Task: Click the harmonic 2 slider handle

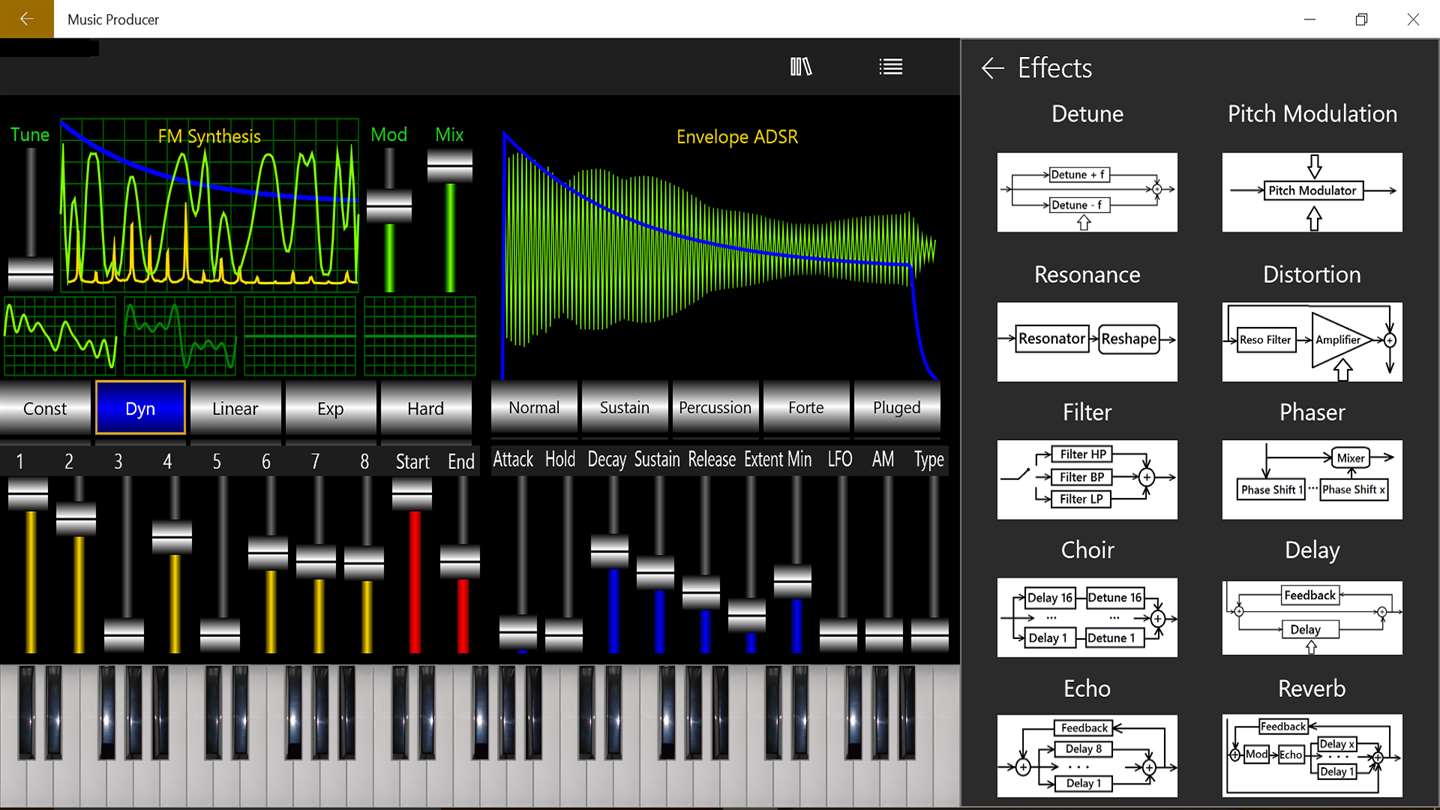Action: [76, 519]
